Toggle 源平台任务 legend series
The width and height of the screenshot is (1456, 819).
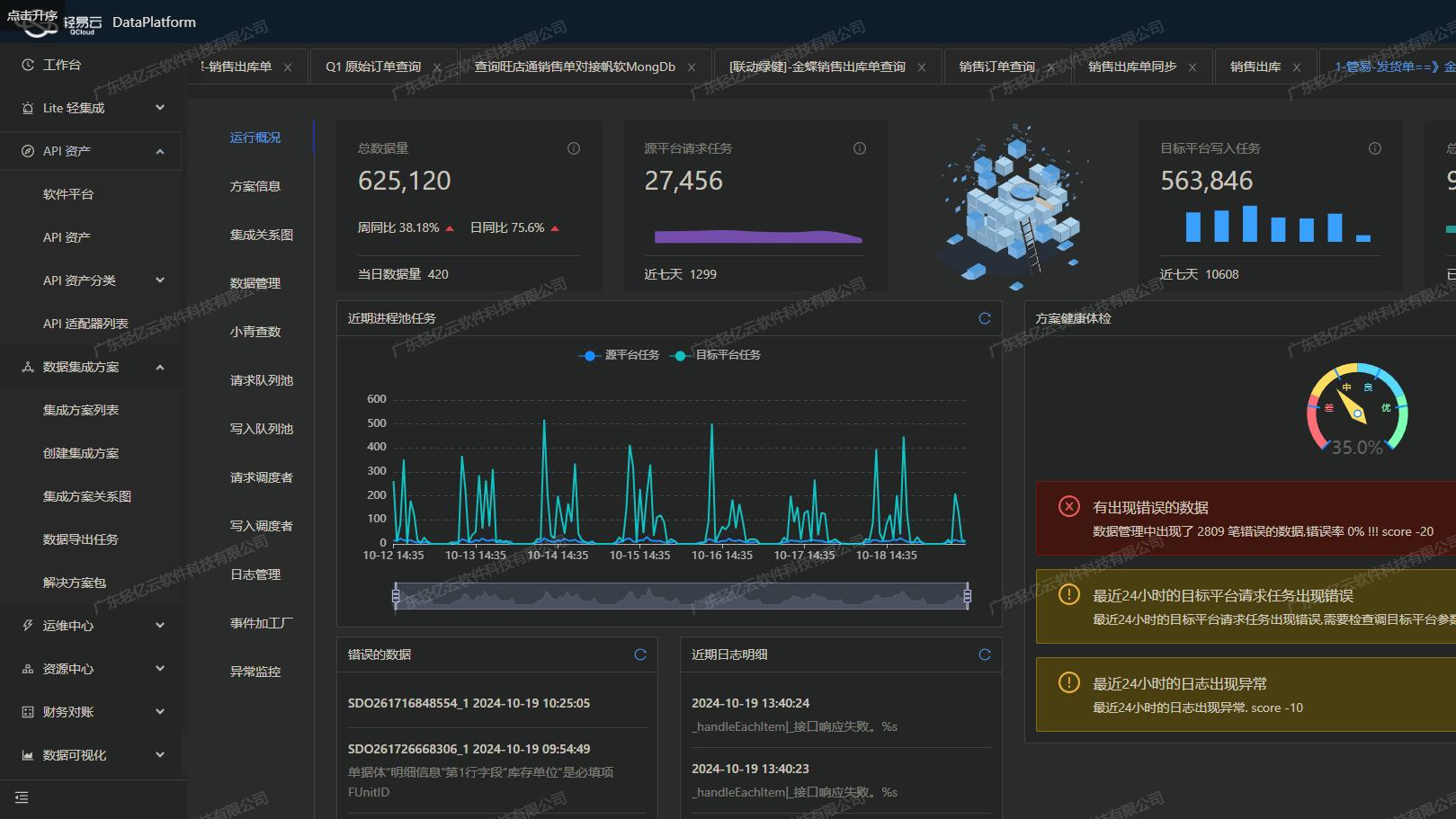[619, 355]
